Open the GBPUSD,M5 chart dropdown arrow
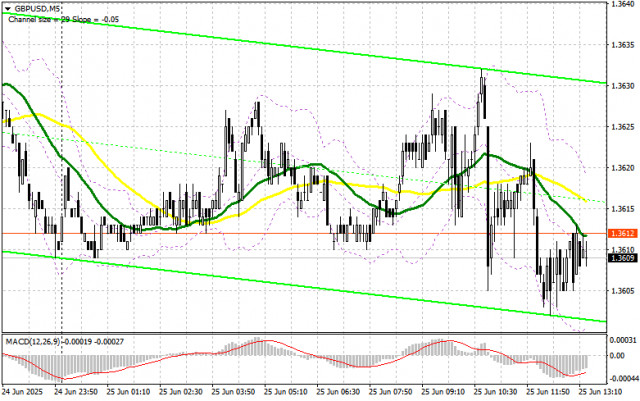Image resolution: width=640 pixels, height=401 pixels. click(8, 8)
